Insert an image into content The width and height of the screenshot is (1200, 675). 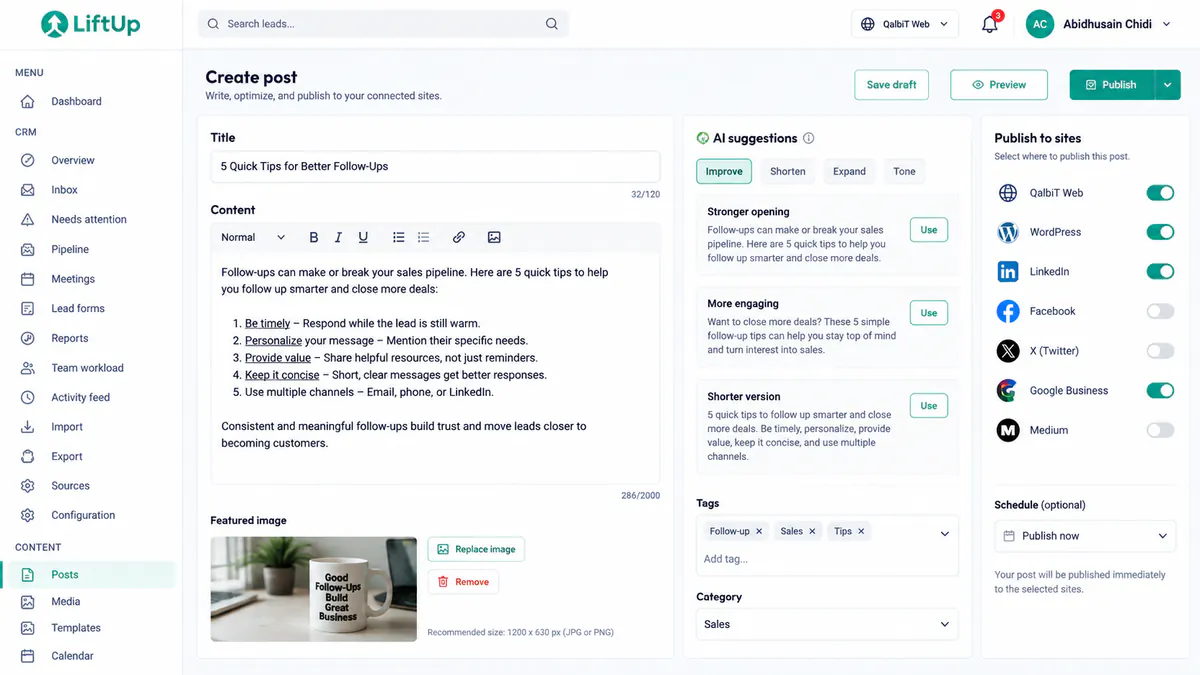point(494,237)
